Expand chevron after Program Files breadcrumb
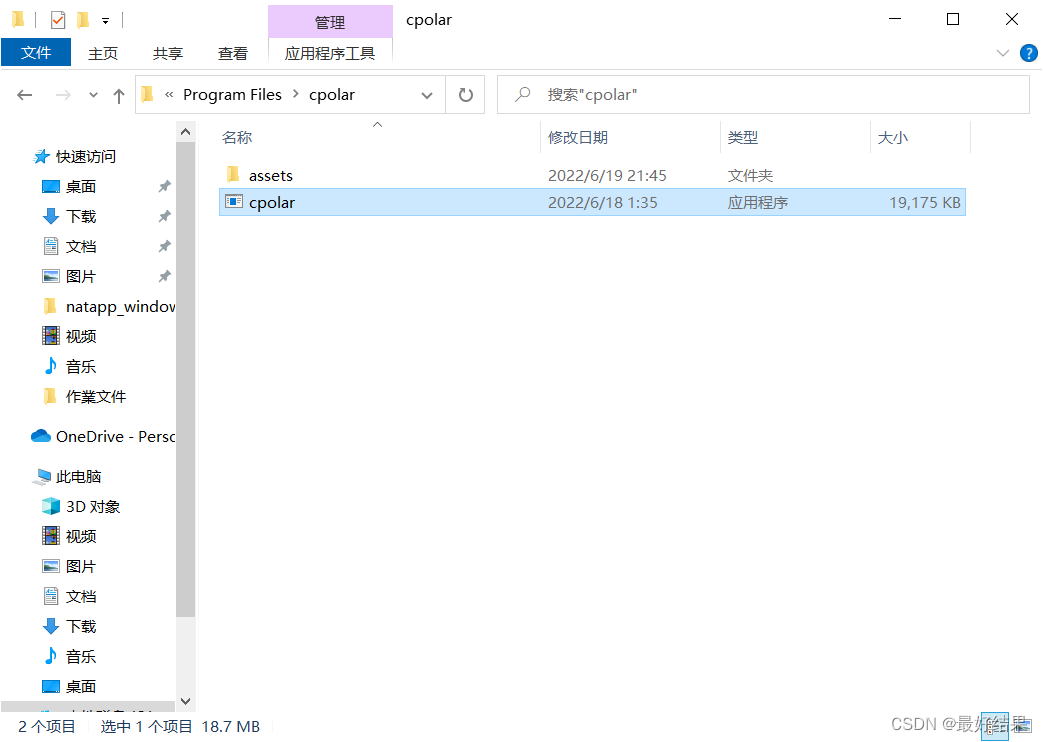1043x742 pixels. point(296,94)
